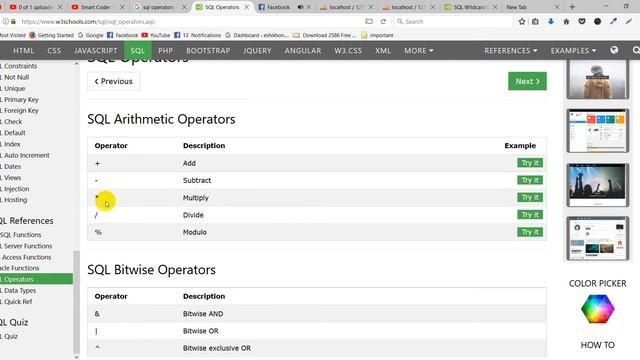Activate the eyedropper tool icon
The height and width of the screenshot is (360, 640).
pos(613,22)
